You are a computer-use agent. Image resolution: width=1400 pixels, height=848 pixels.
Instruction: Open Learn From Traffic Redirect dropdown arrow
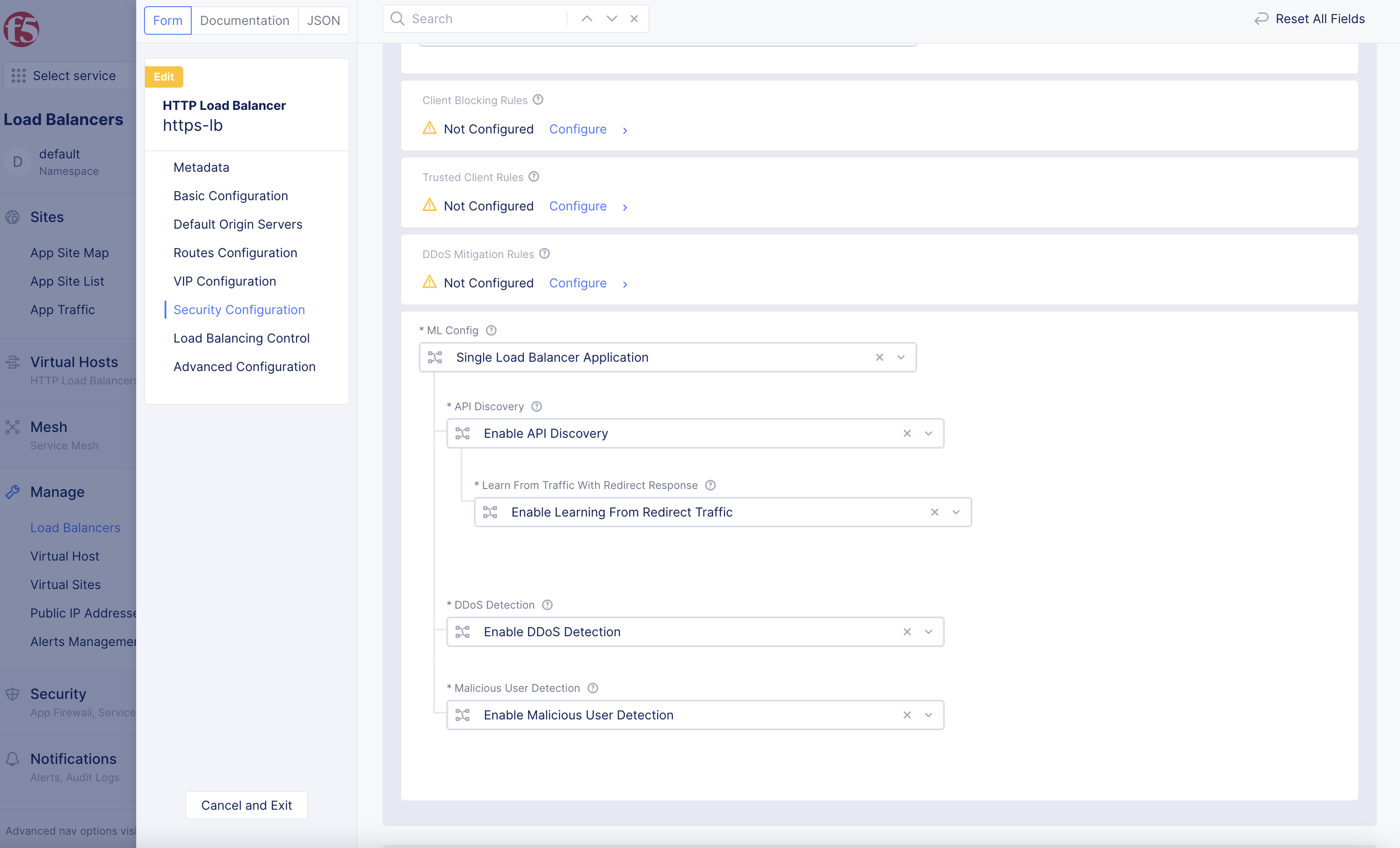[x=956, y=512]
